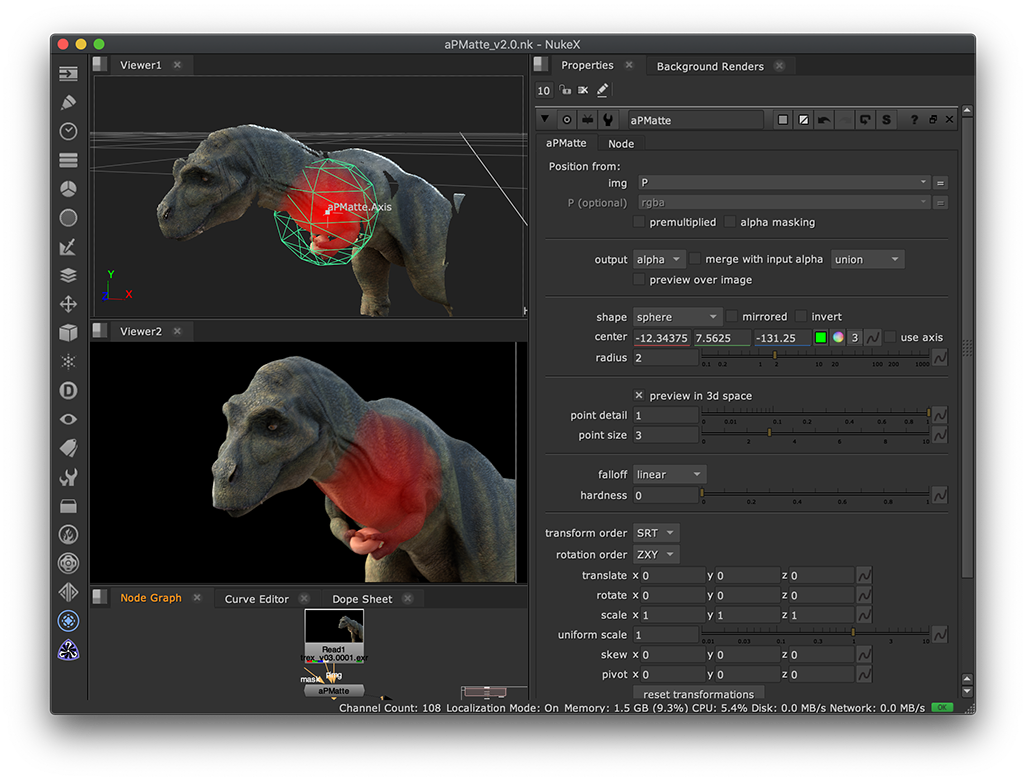1026x781 pixels.
Task: Select the aPMatte node in Node Graph
Action: 333,690
